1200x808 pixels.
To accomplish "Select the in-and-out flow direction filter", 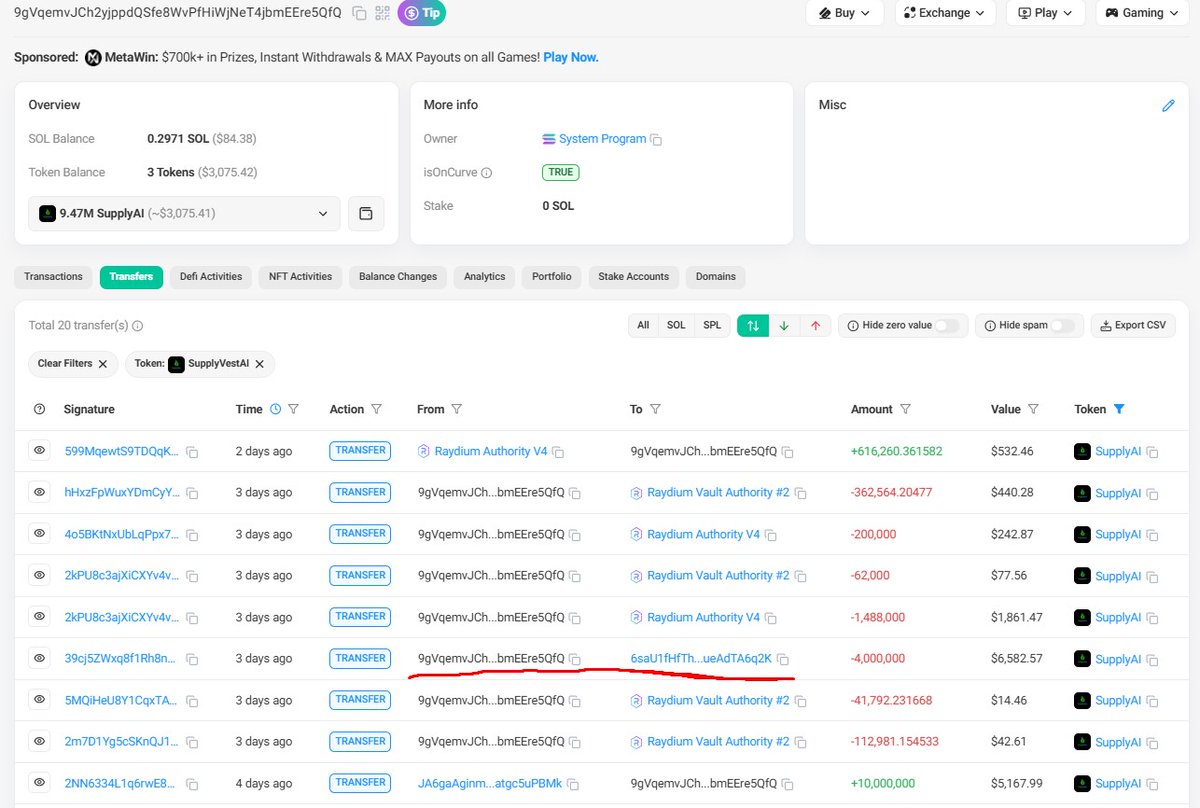I will (x=753, y=325).
